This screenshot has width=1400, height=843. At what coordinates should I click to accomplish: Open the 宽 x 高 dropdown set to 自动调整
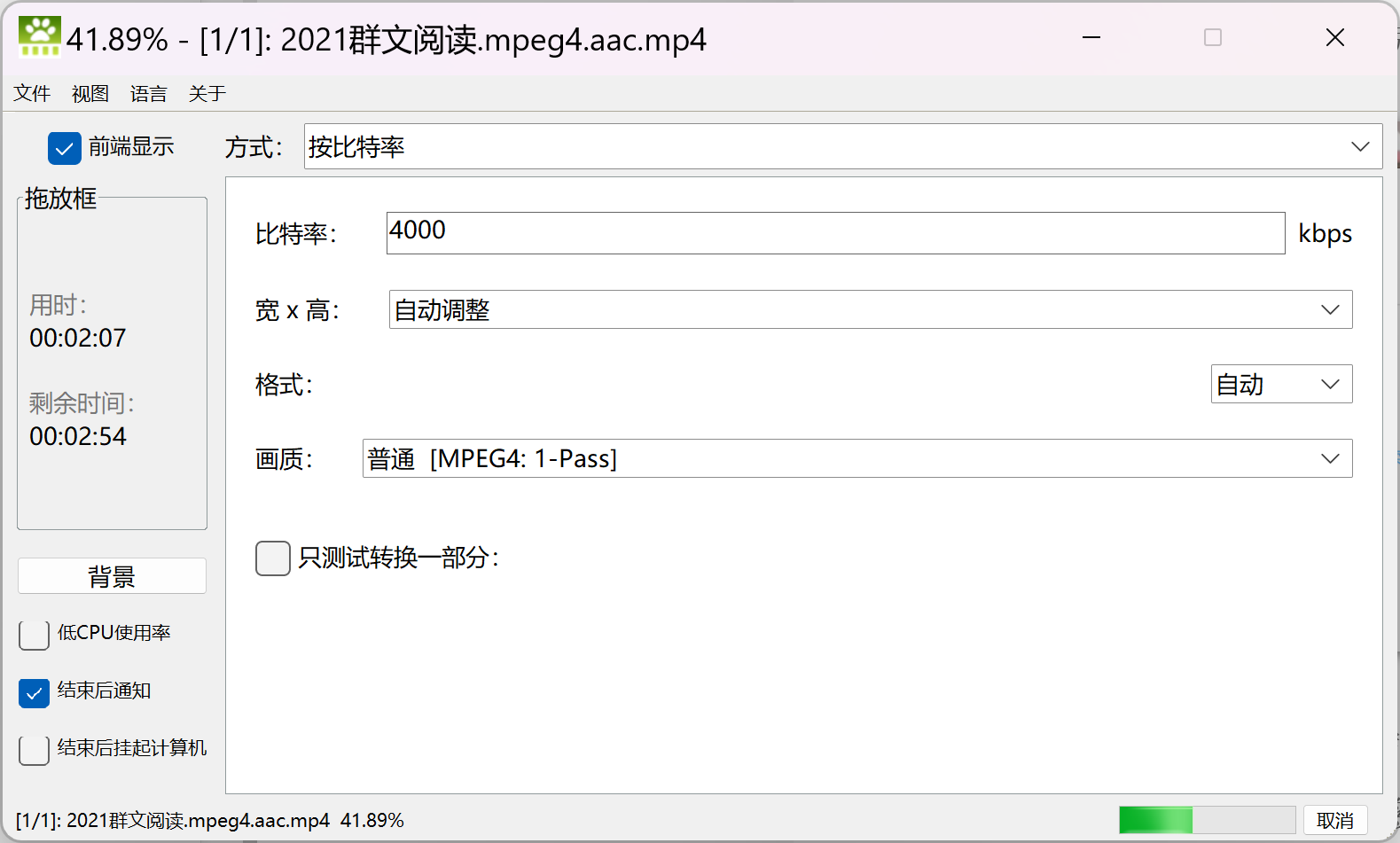tap(870, 309)
